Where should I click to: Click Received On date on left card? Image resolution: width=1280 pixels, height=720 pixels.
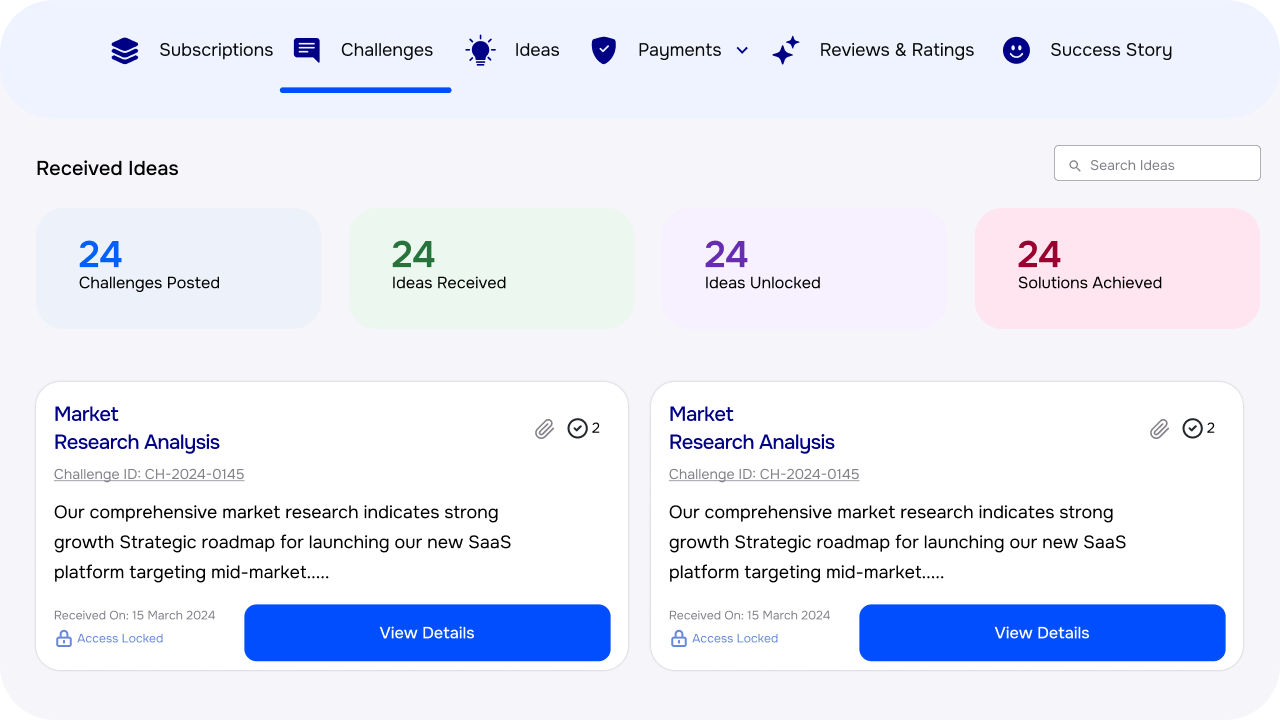pyautogui.click(x=135, y=615)
